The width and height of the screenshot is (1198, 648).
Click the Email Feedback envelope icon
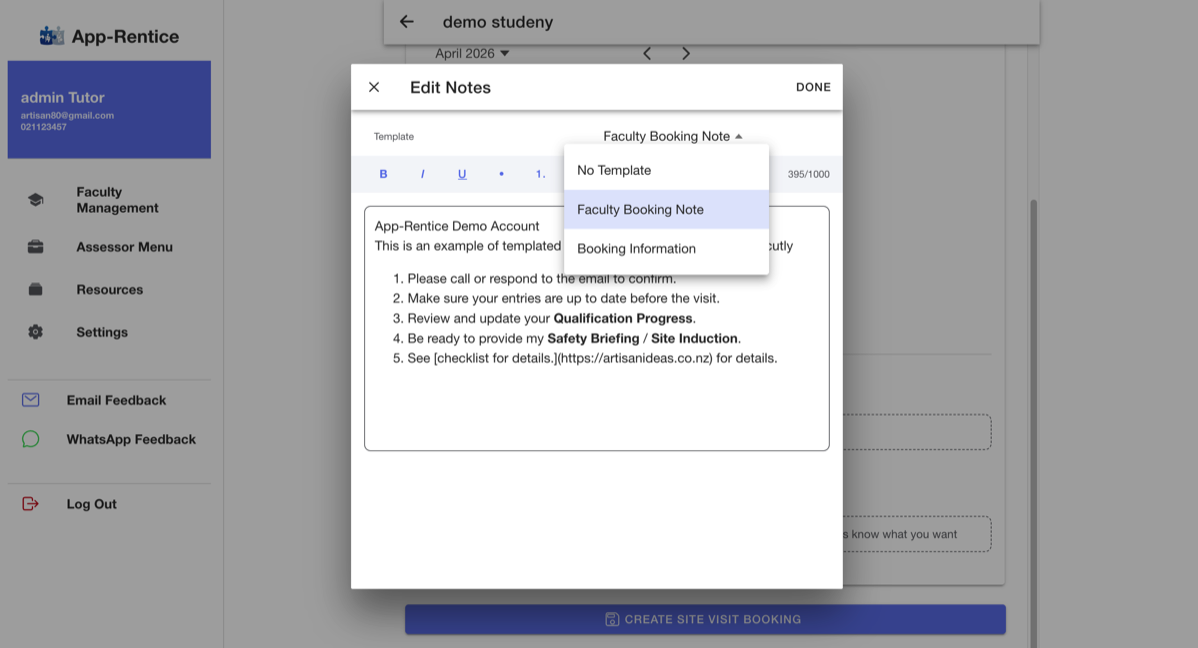[x=31, y=400]
